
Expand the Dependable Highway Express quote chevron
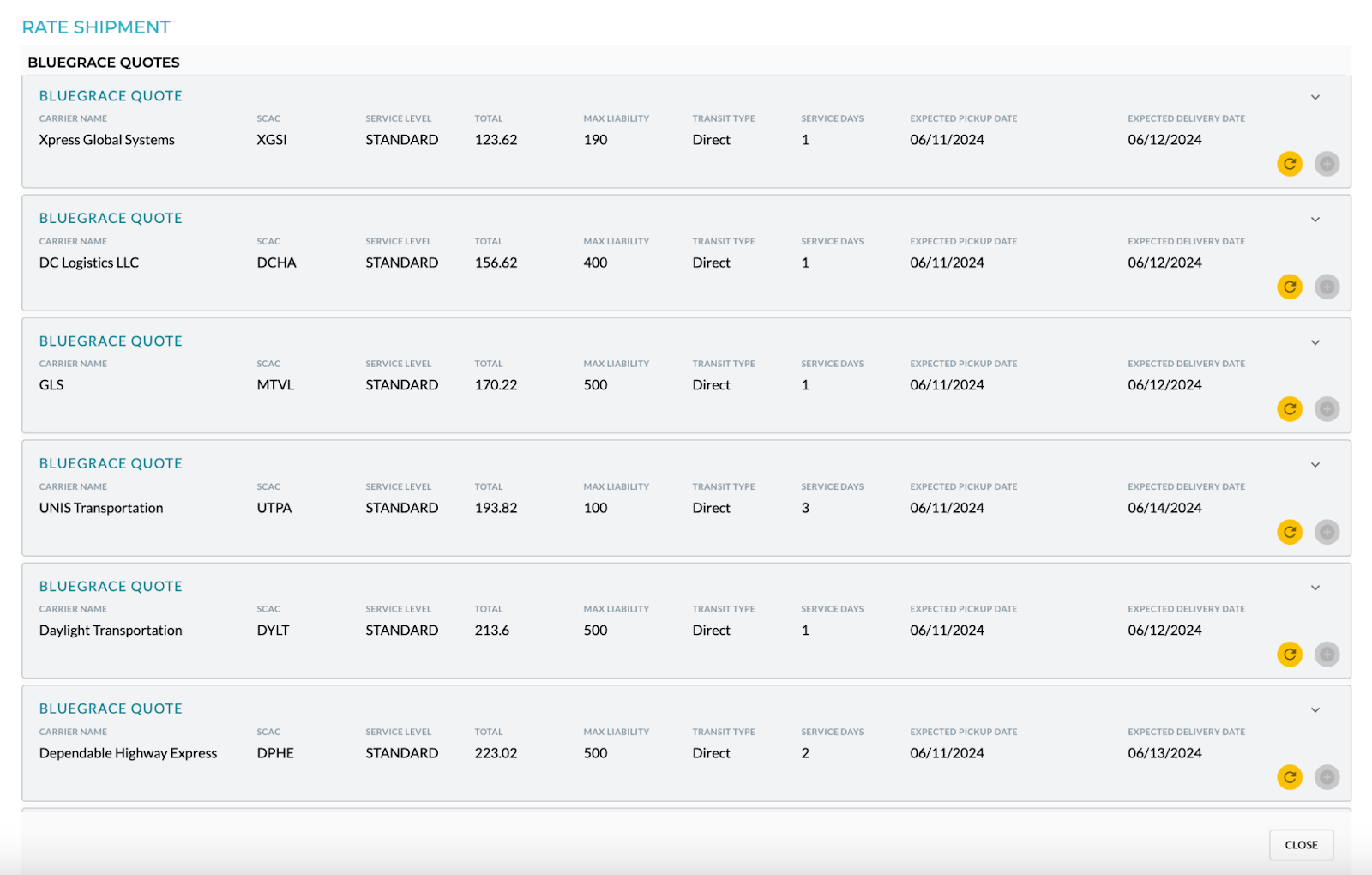[x=1315, y=710]
